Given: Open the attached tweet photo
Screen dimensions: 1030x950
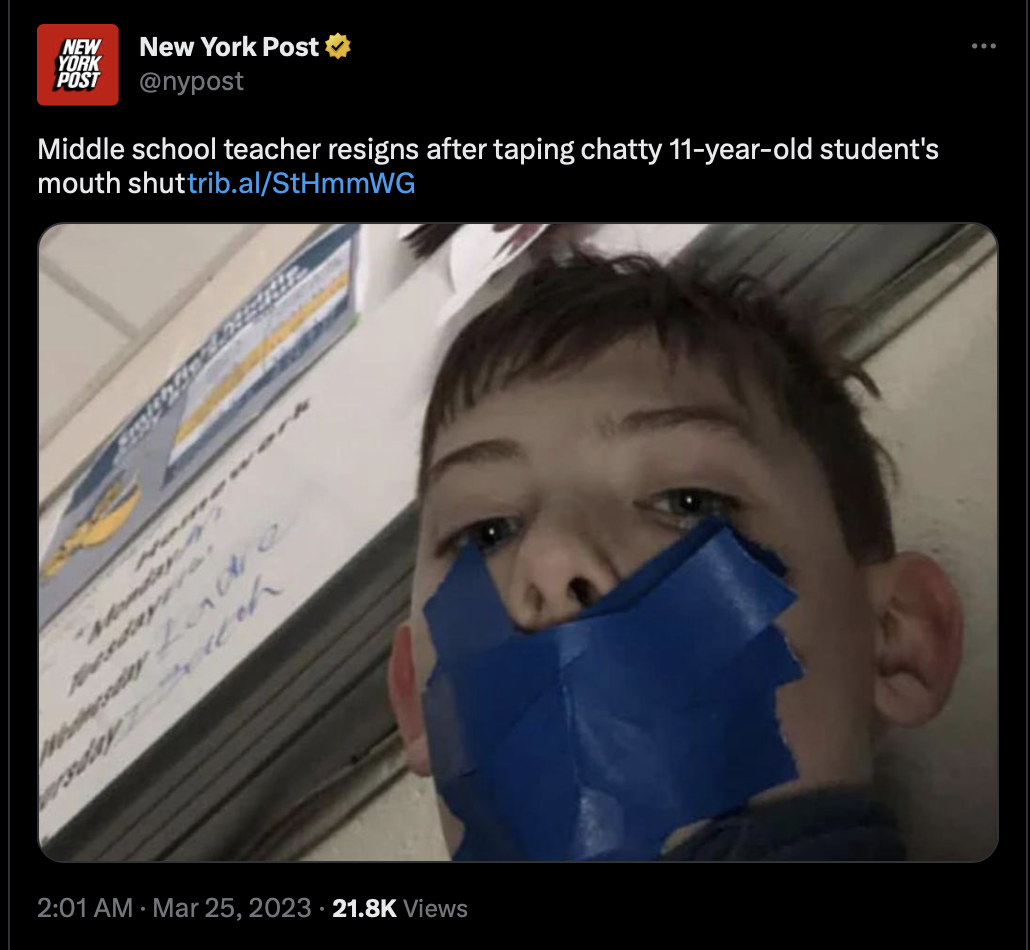Looking at the screenshot, I should (518, 542).
